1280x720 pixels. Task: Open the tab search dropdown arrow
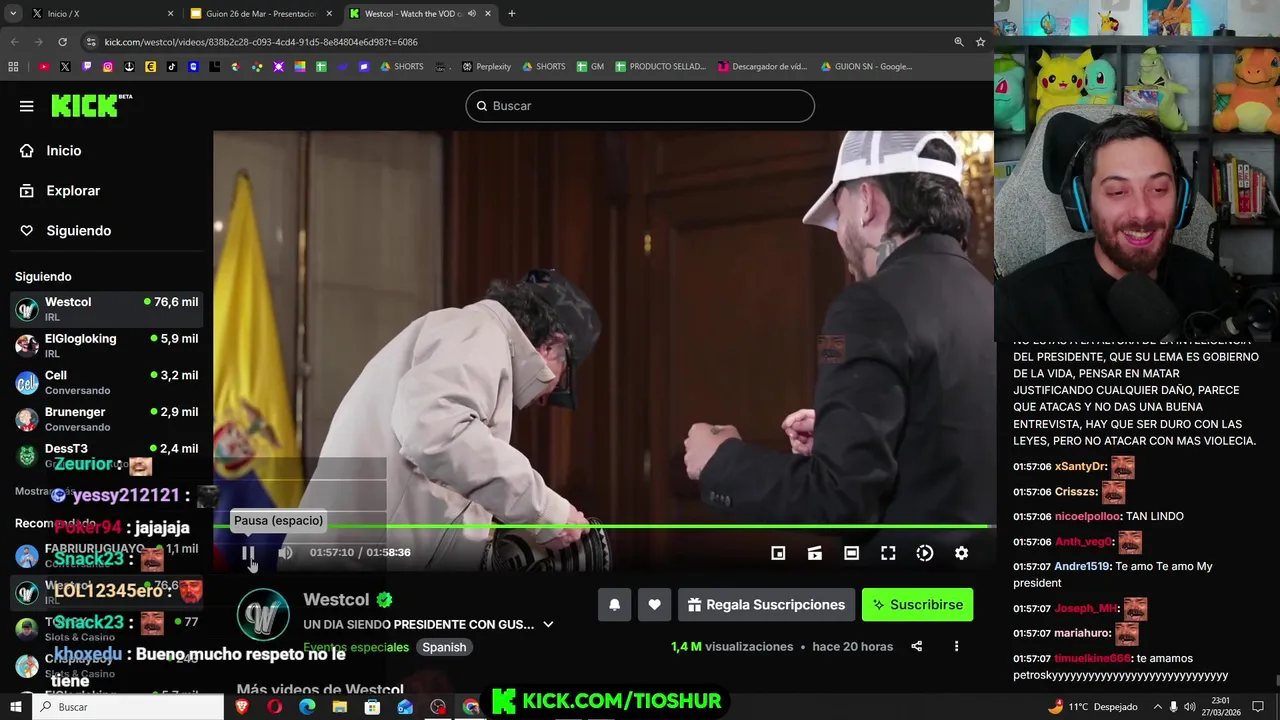pos(13,14)
